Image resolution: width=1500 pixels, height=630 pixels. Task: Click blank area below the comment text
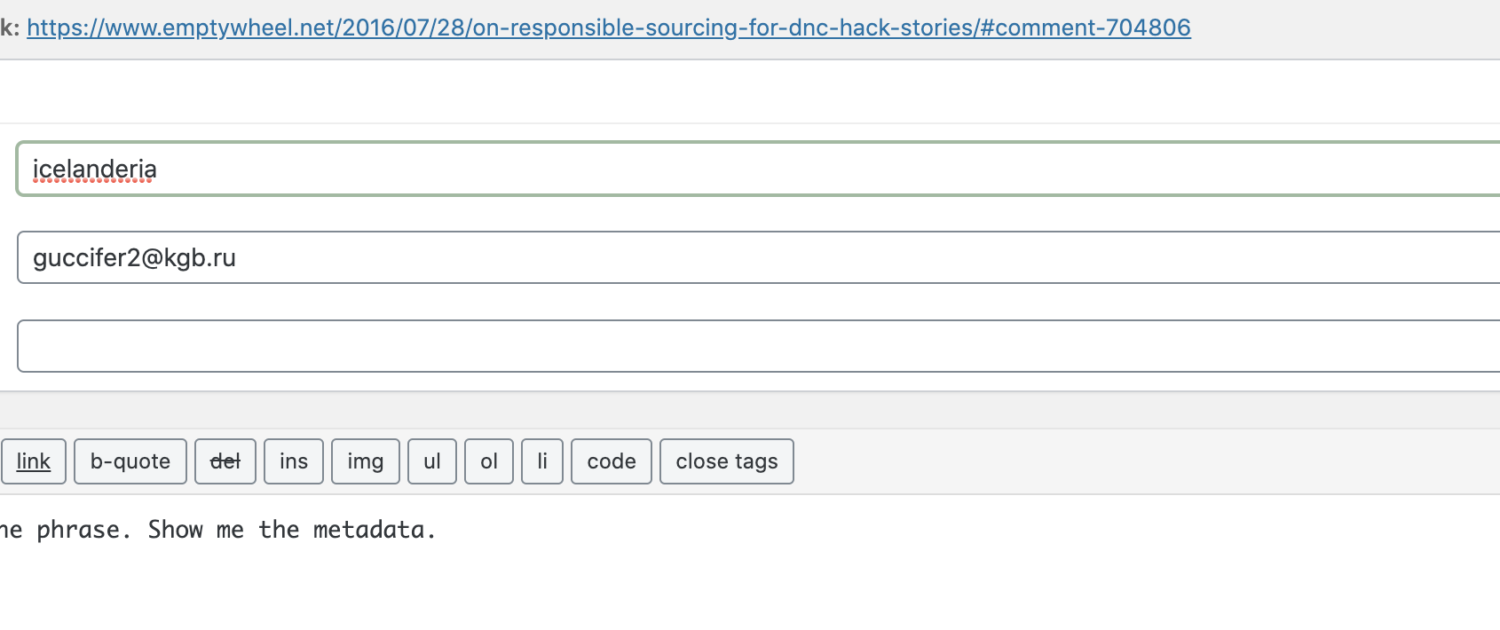point(750,590)
